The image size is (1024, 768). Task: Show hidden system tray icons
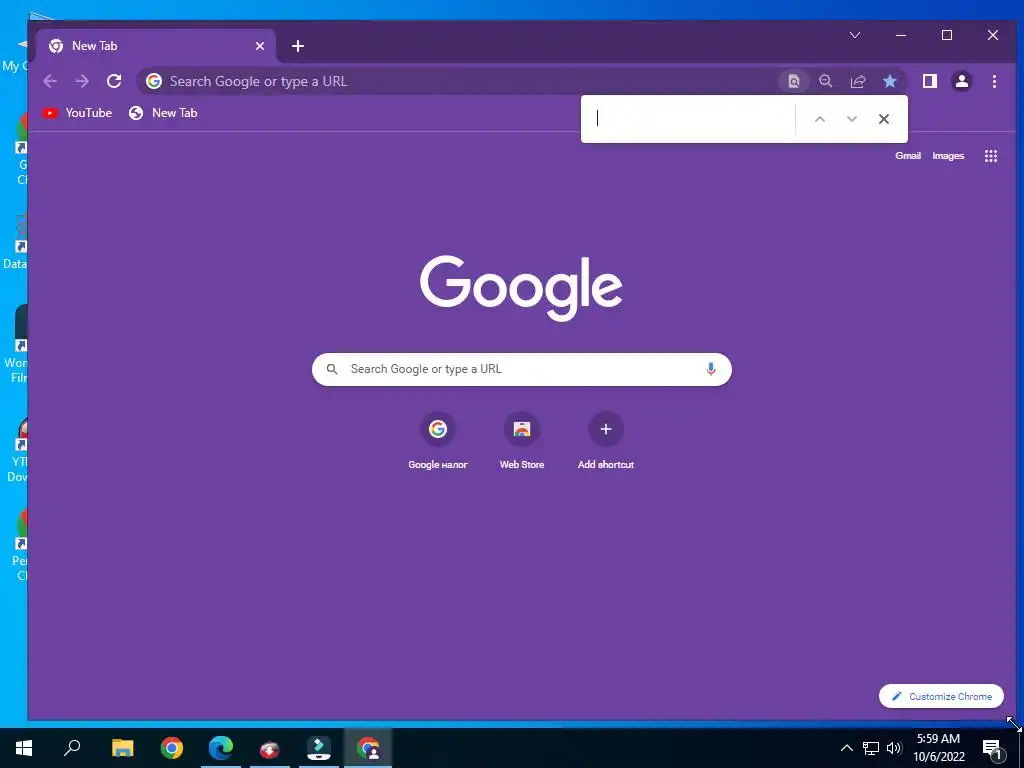coord(846,748)
